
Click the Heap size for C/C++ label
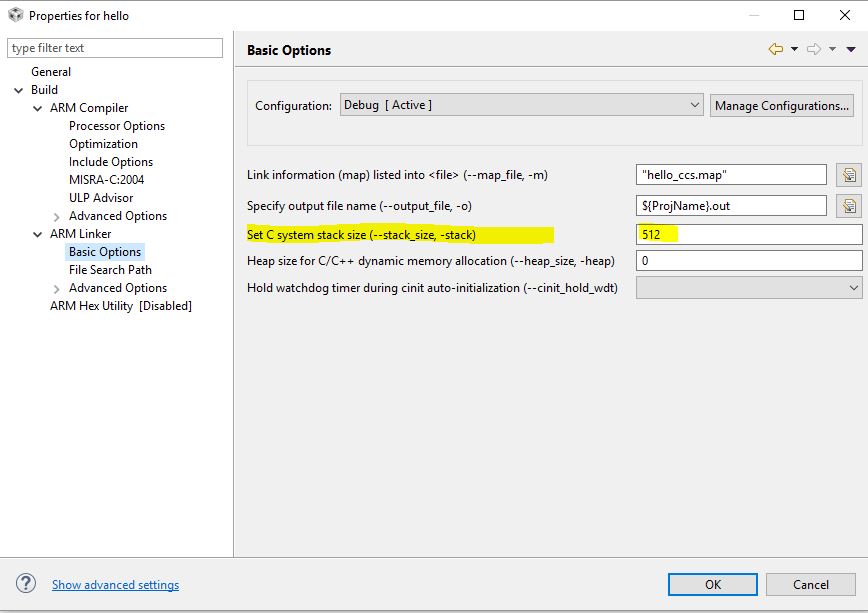coord(431,261)
